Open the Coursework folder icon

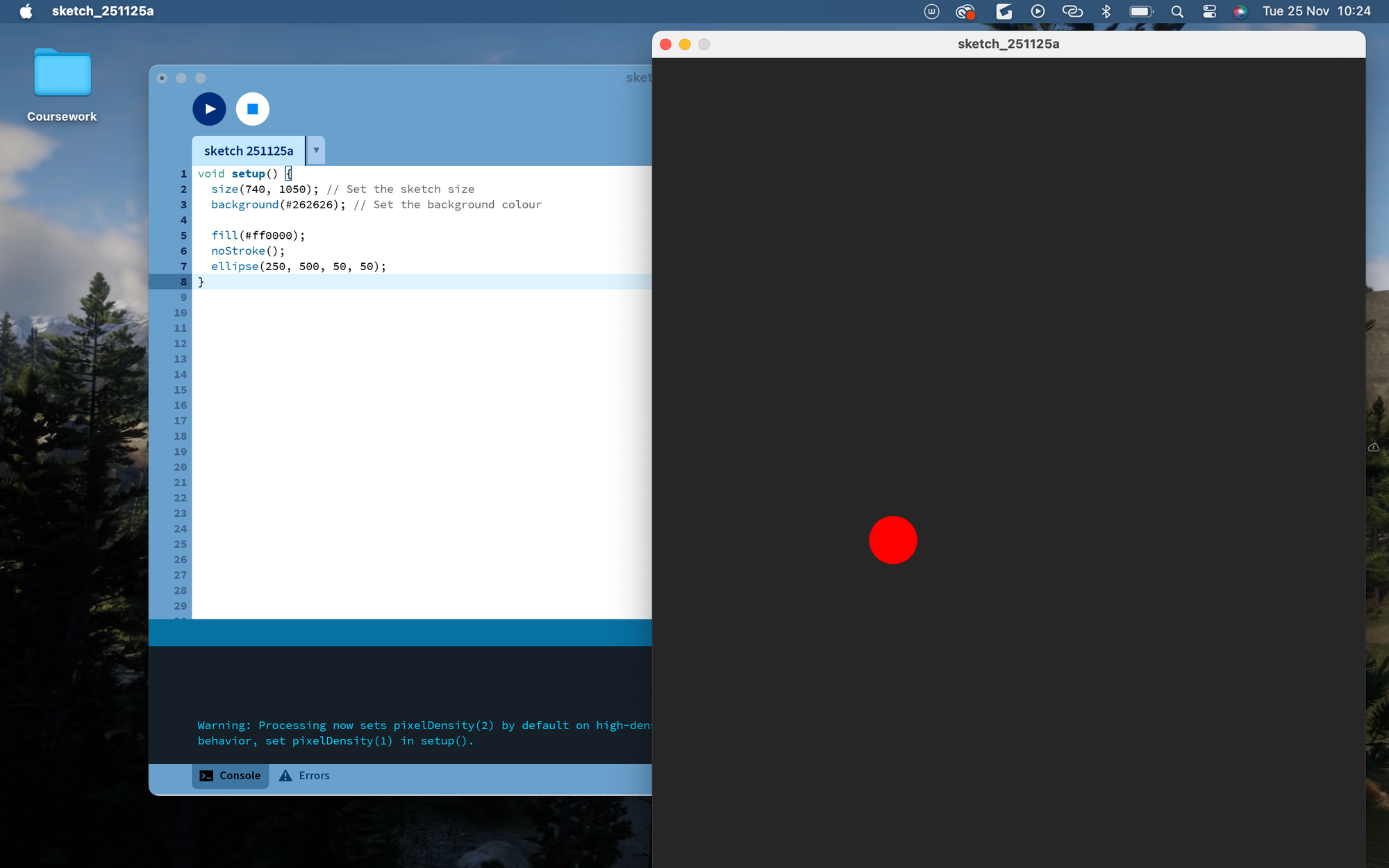pyautogui.click(x=63, y=74)
